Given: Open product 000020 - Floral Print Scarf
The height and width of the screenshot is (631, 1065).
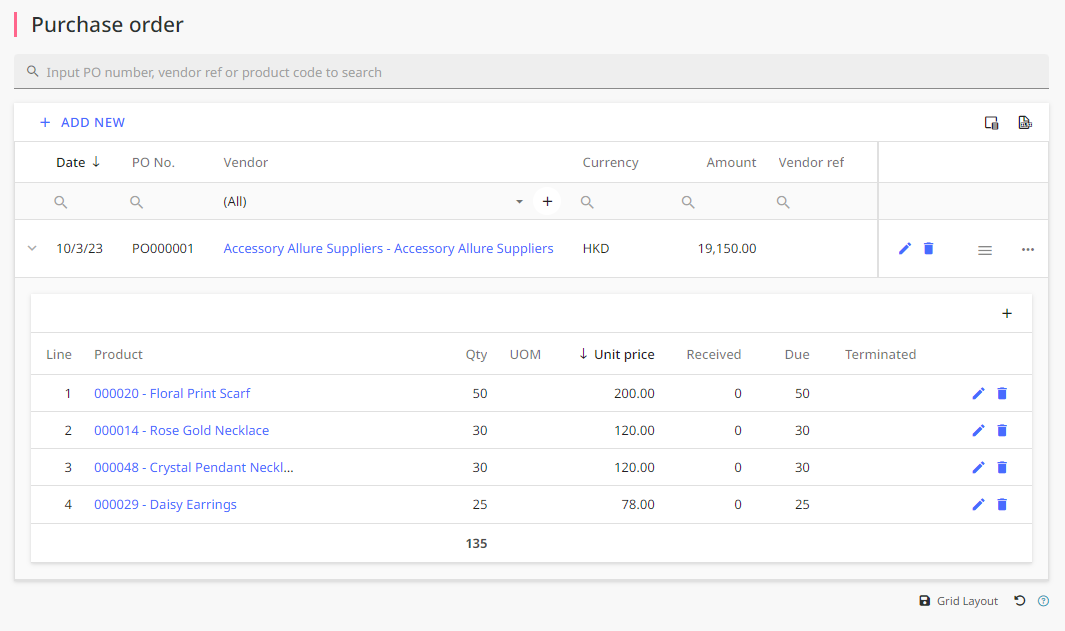Looking at the screenshot, I should [172, 393].
